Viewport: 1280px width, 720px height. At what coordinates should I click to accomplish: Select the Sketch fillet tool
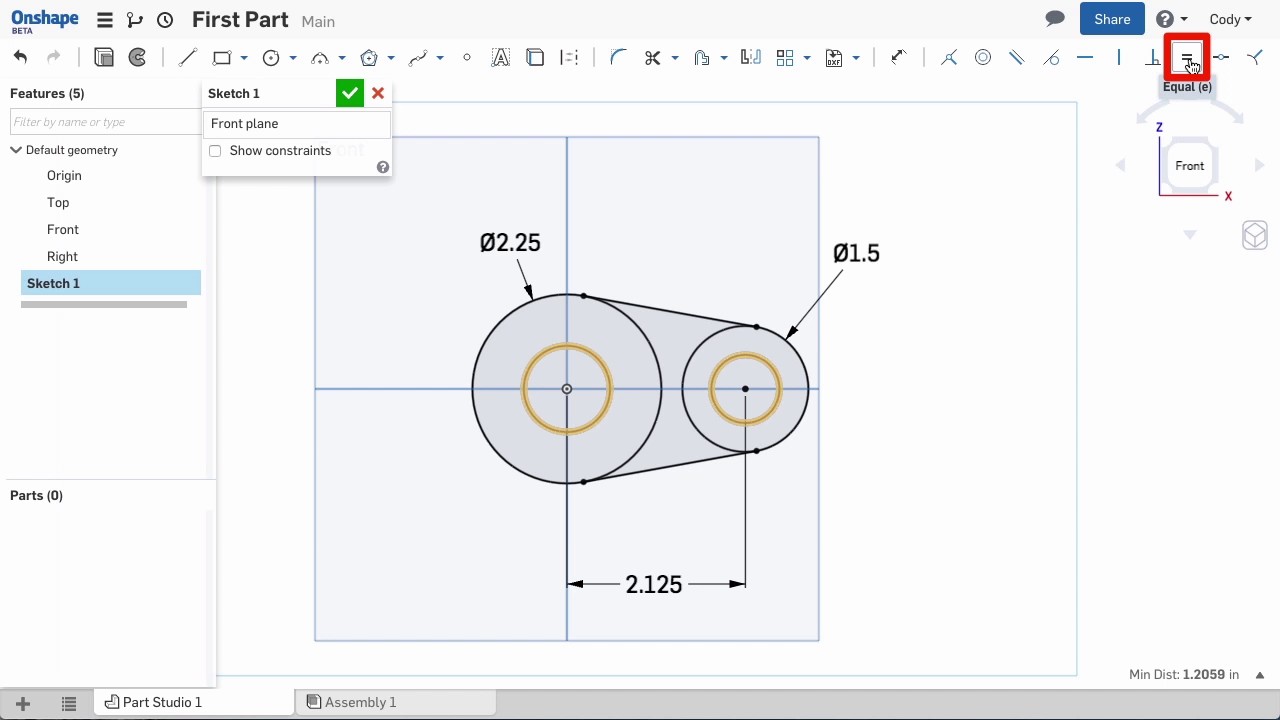(x=618, y=57)
